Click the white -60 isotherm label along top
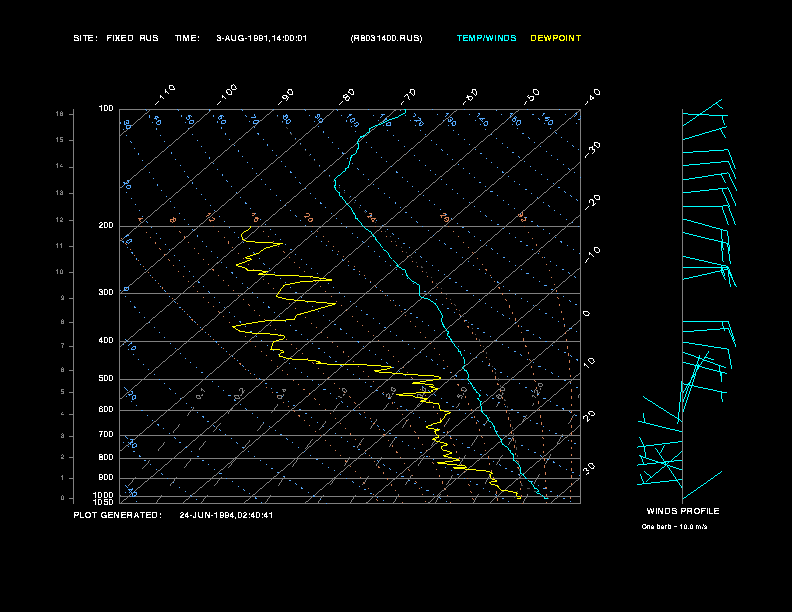 (470, 97)
